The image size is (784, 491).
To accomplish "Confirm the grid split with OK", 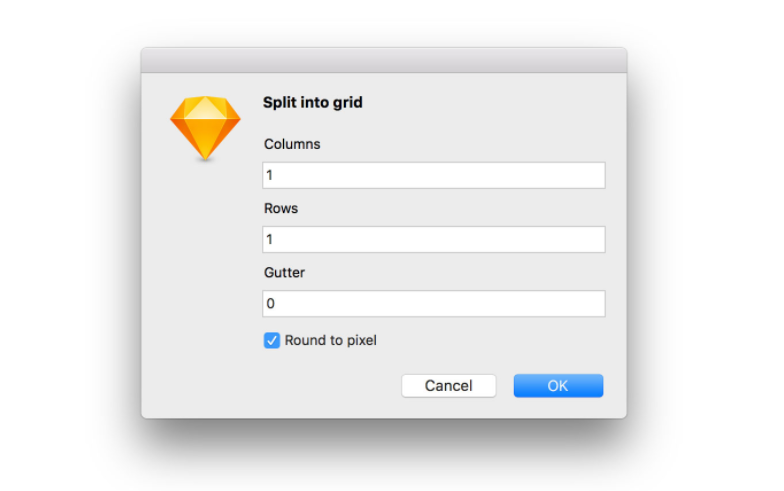I will tap(558, 386).
